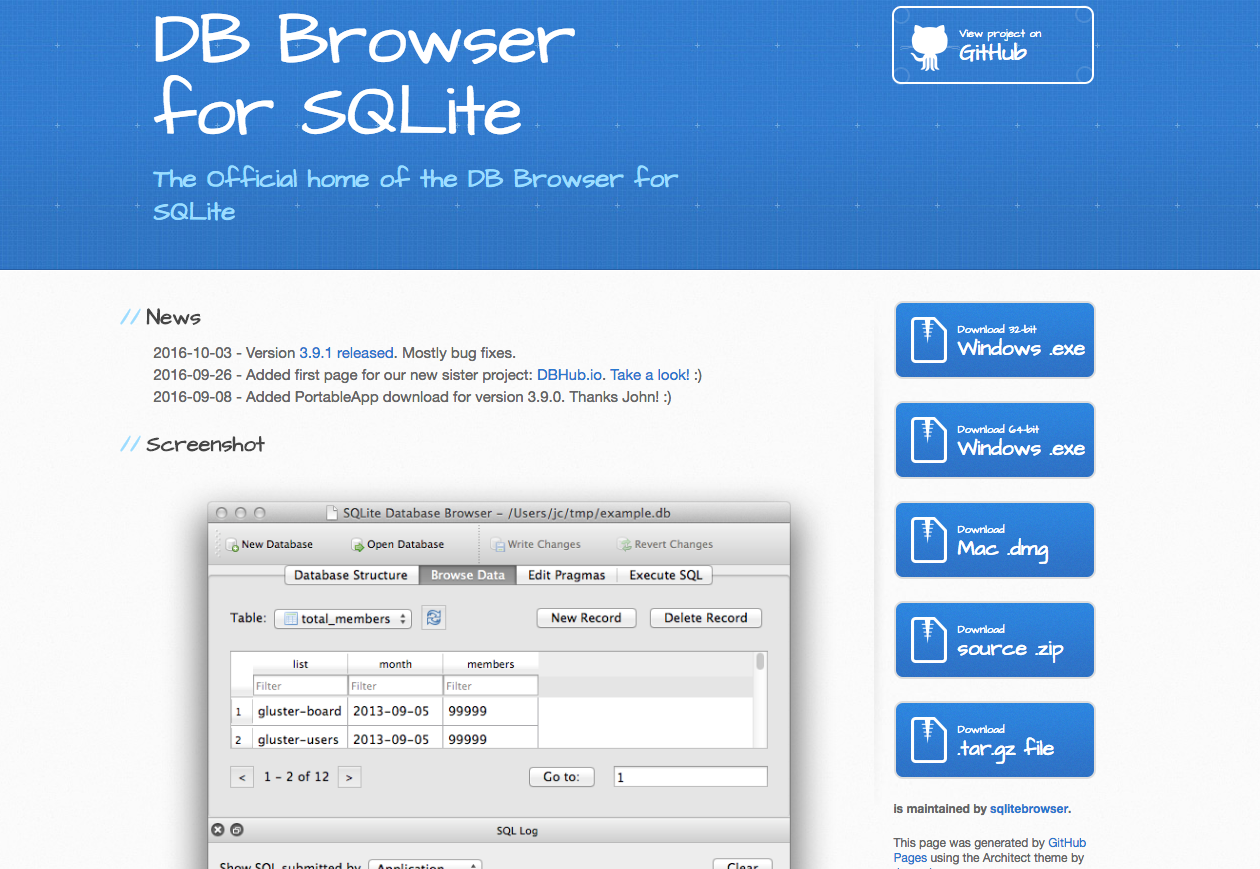
Task: Click the New Record button
Action: tap(586, 618)
